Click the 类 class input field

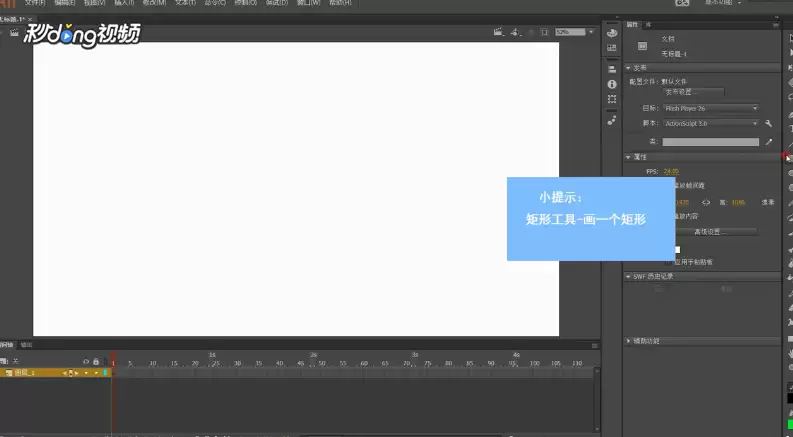pos(711,142)
